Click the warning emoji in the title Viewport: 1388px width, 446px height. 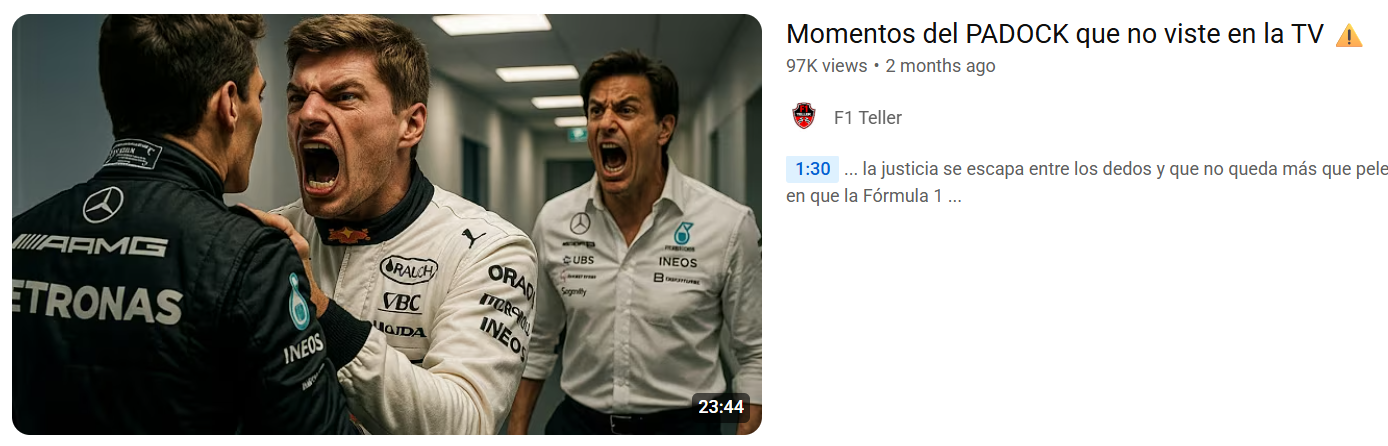1349,36
